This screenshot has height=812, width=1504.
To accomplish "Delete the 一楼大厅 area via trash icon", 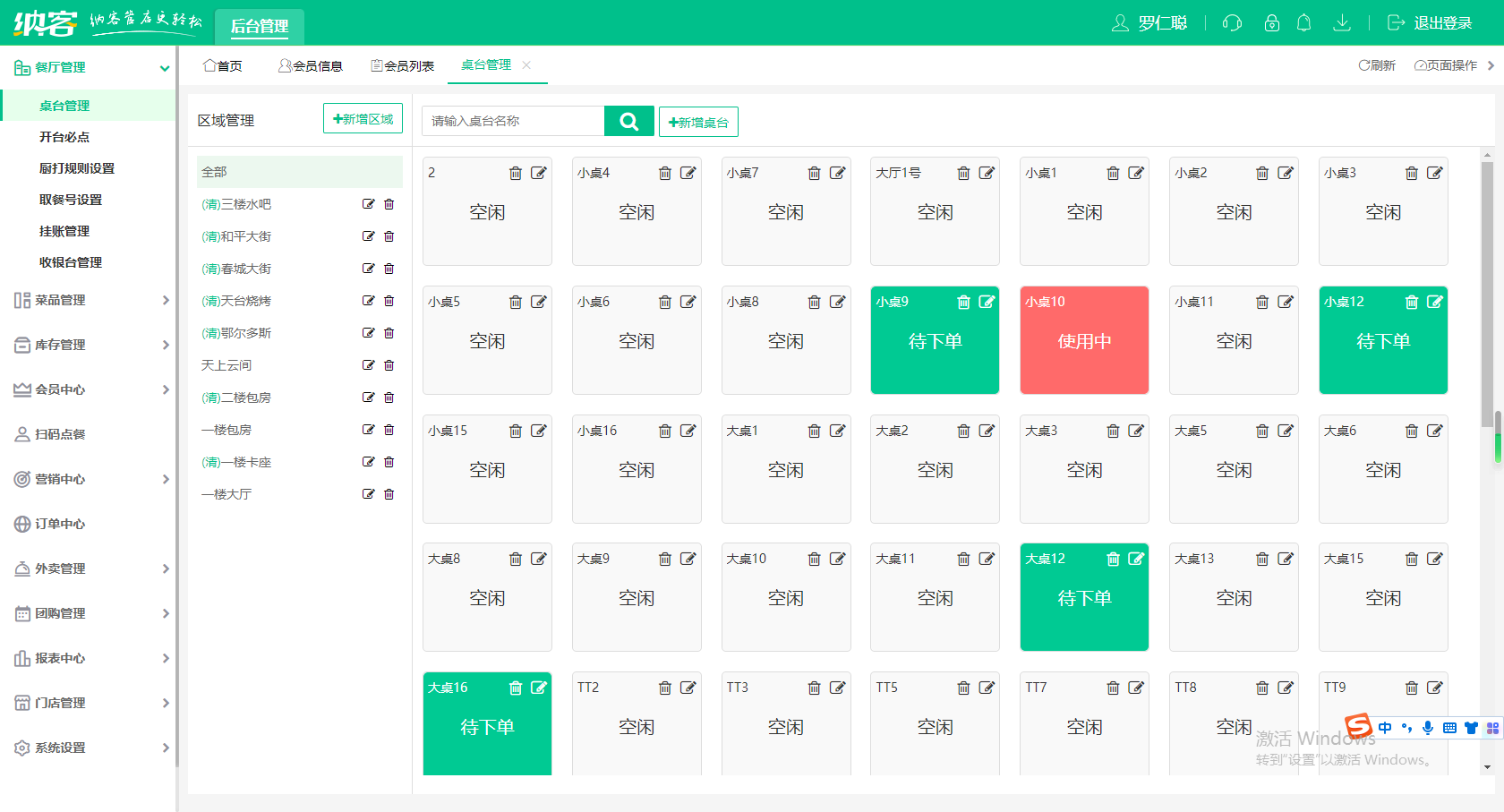I will point(389,494).
